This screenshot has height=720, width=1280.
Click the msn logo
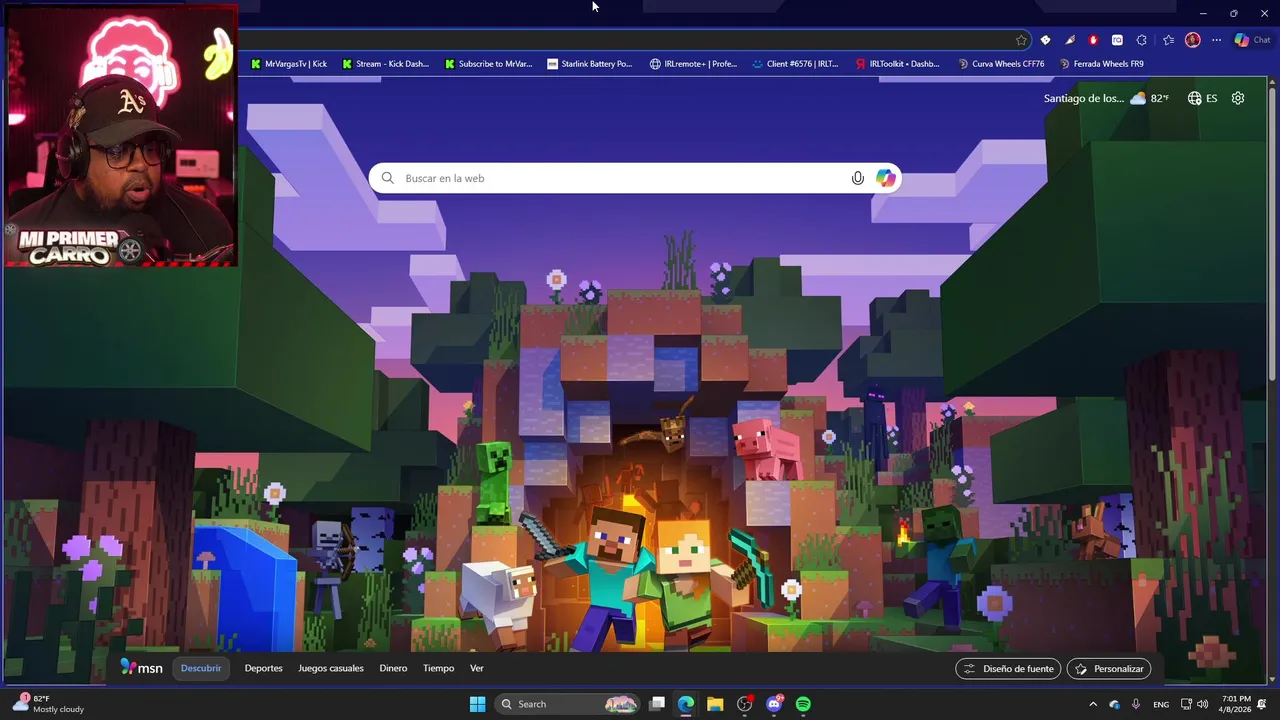click(141, 668)
